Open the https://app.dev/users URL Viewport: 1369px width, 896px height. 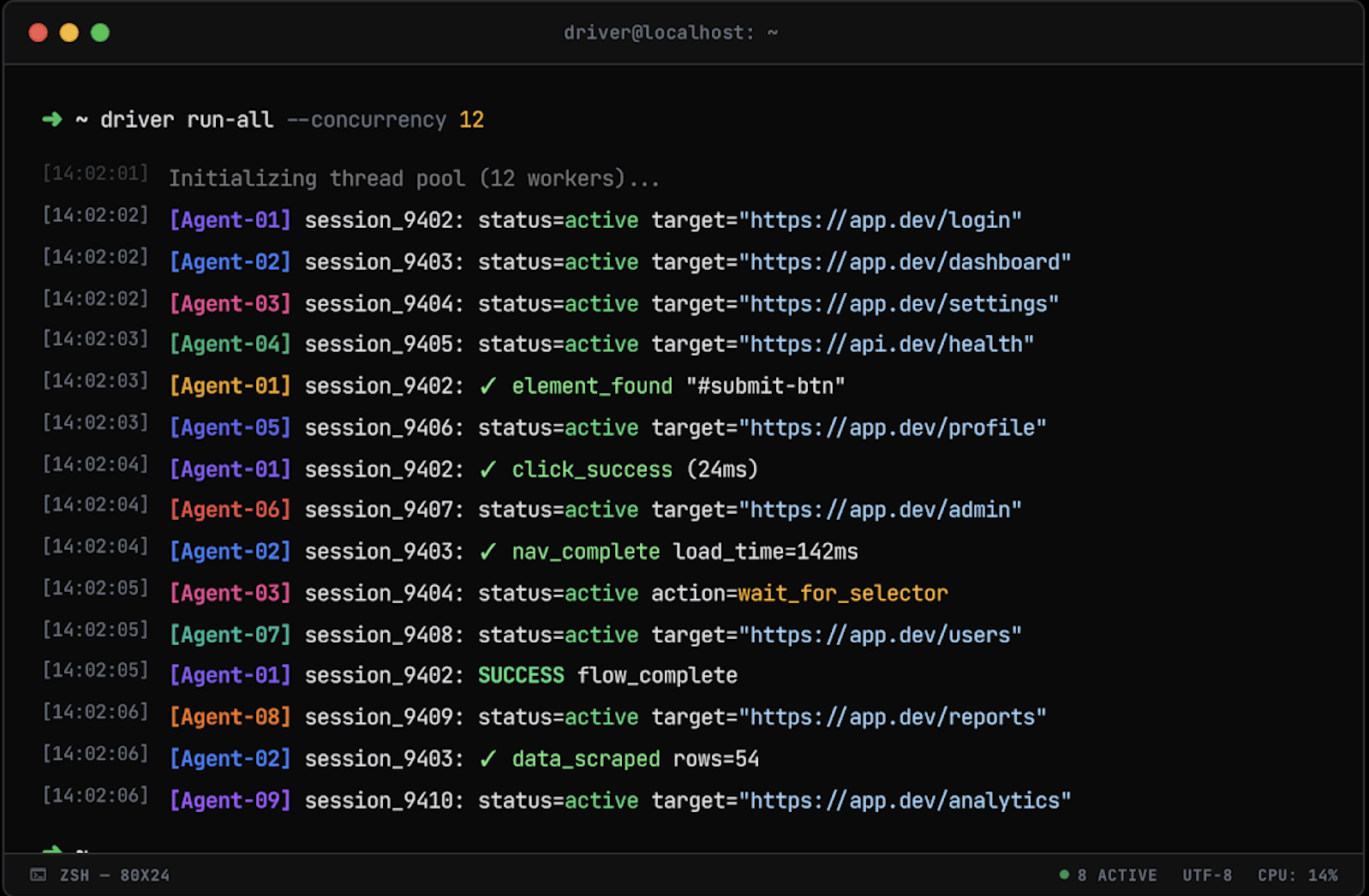tap(880, 635)
